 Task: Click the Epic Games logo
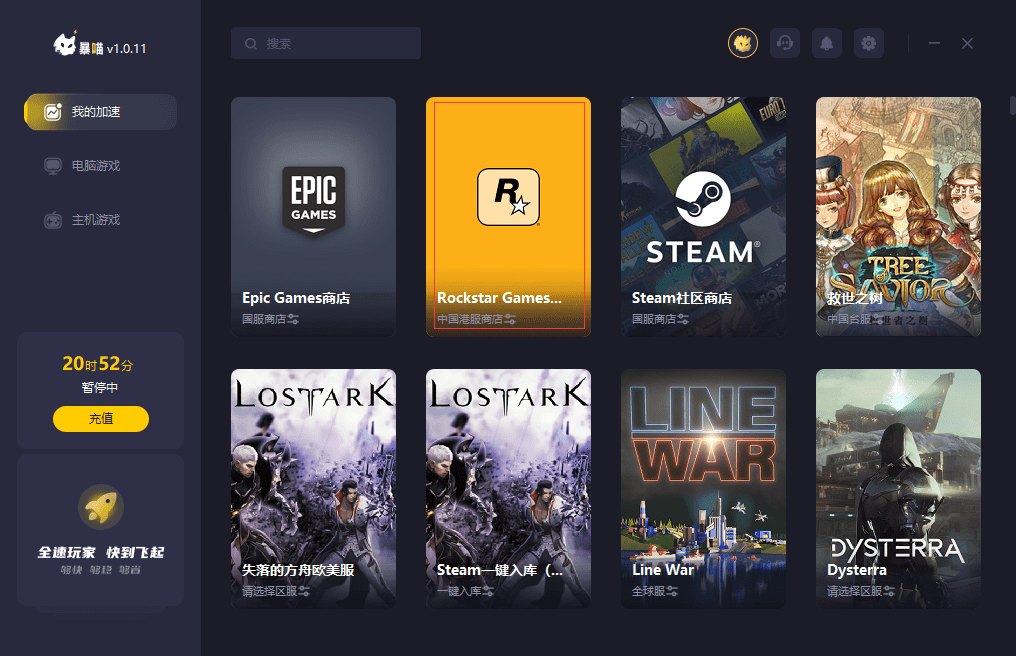pos(314,200)
